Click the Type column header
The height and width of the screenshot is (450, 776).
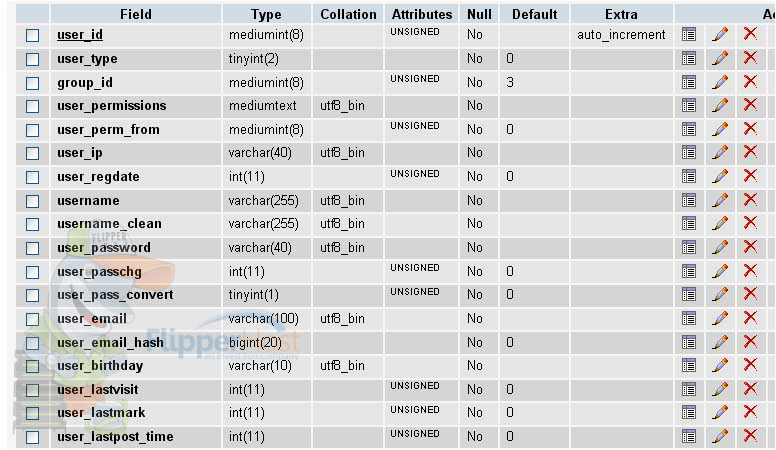click(x=266, y=14)
